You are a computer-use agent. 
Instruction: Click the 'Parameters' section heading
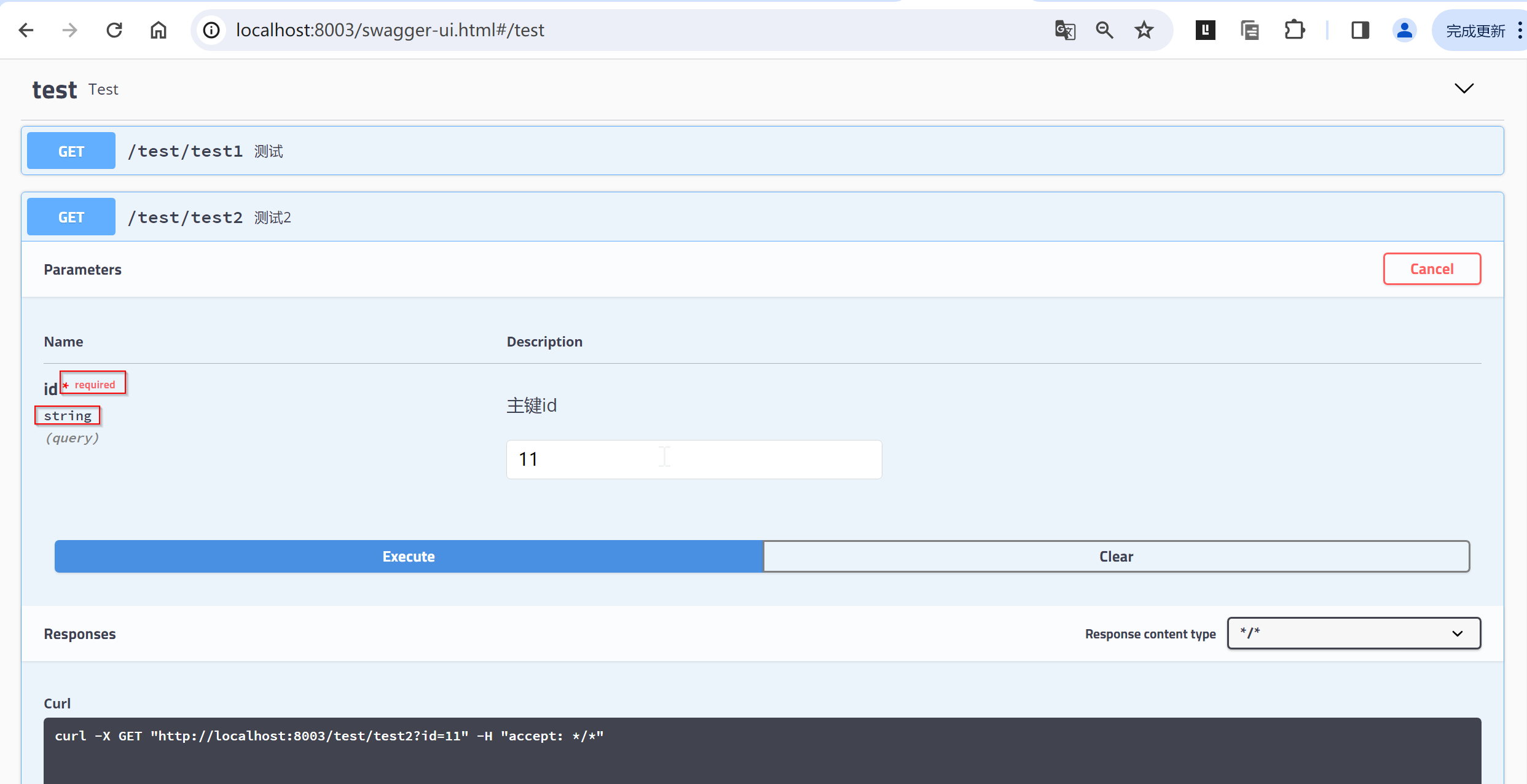(82, 270)
